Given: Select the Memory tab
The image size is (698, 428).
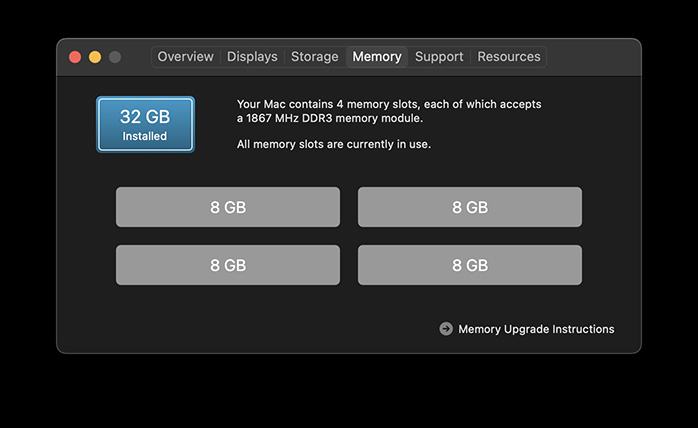Looking at the screenshot, I should pyautogui.click(x=377, y=57).
